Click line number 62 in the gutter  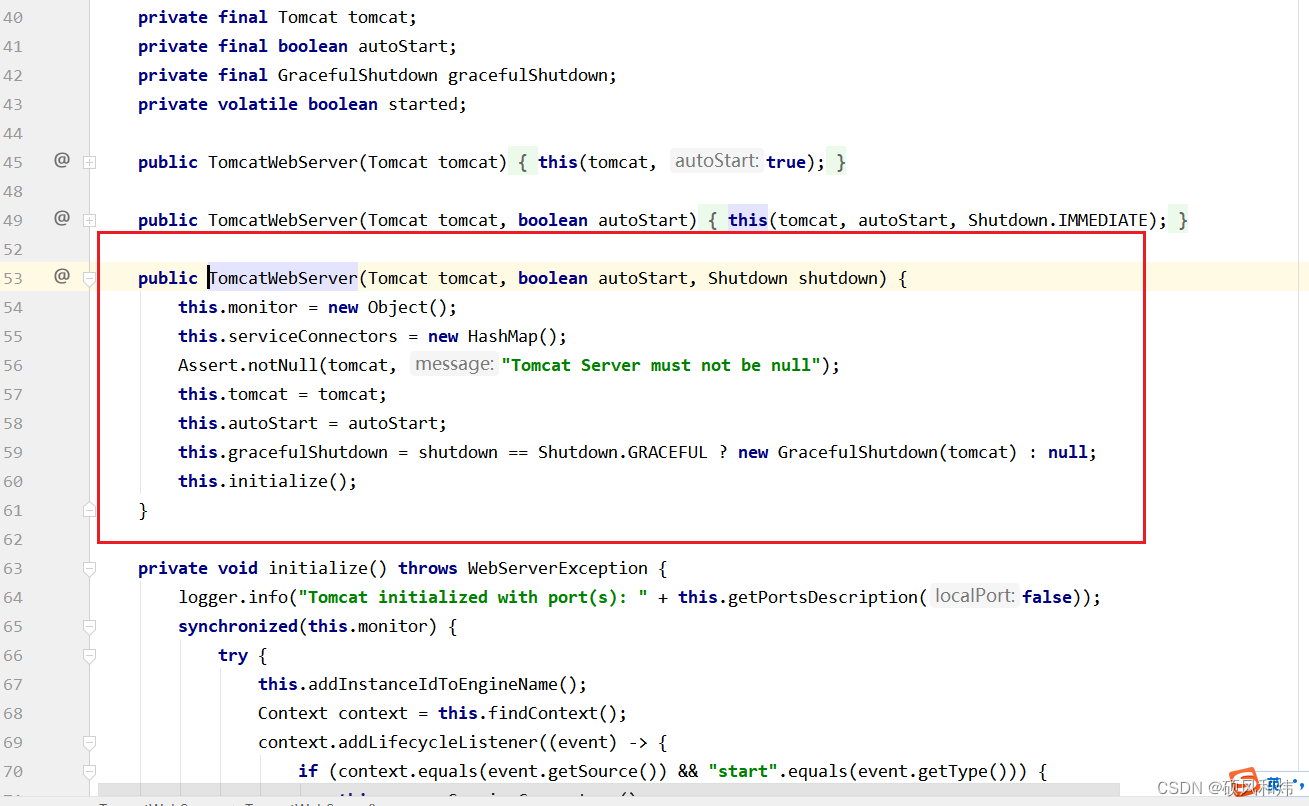coord(13,539)
